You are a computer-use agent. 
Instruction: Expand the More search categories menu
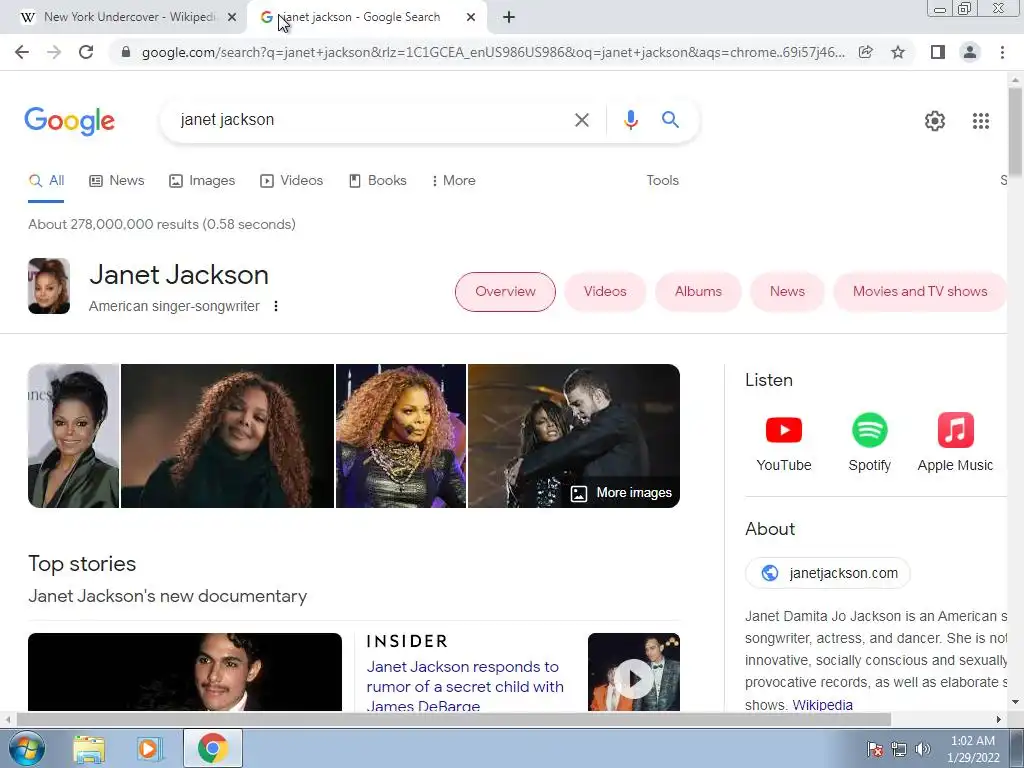(x=453, y=181)
